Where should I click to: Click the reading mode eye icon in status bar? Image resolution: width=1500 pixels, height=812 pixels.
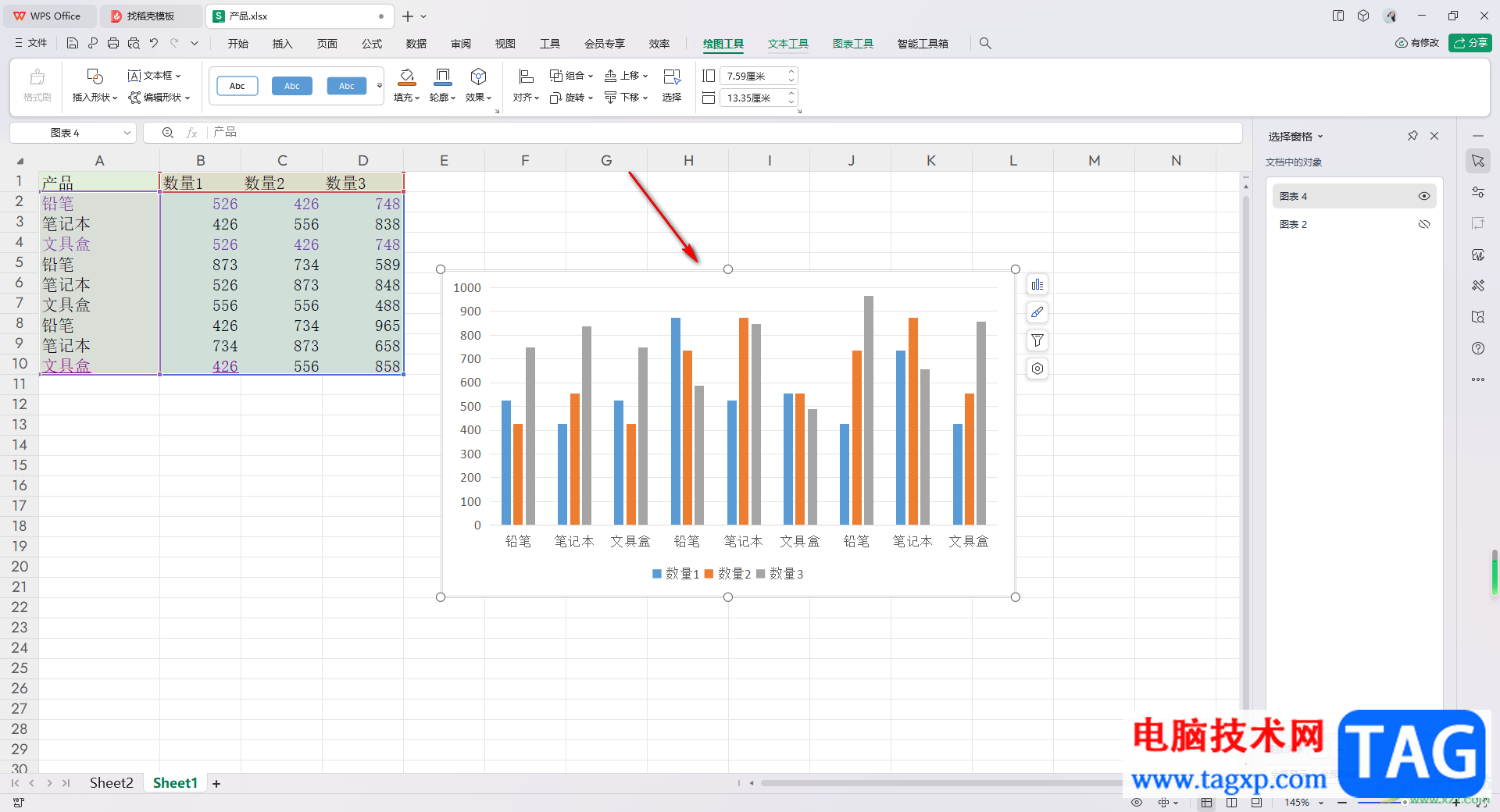[x=1137, y=803]
